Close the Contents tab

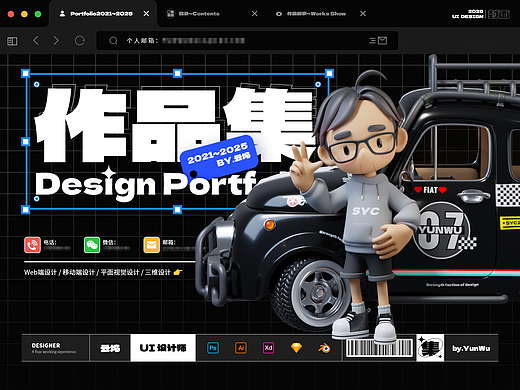254,14
